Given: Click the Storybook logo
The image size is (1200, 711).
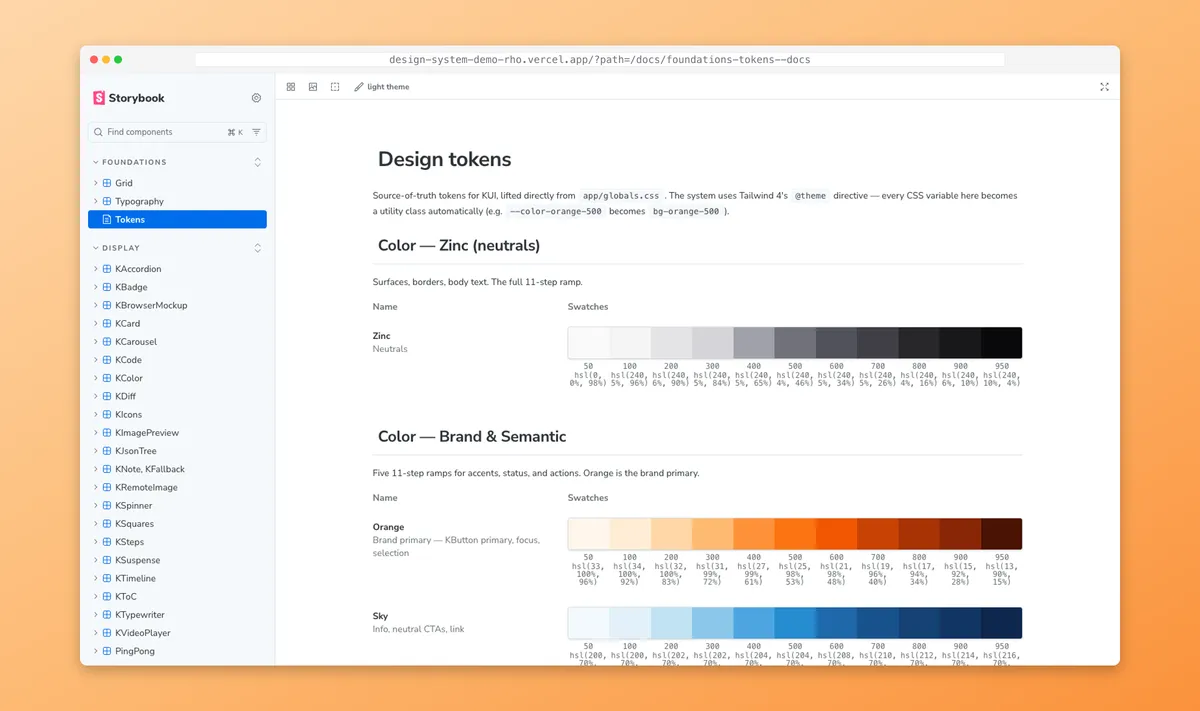Looking at the screenshot, I should 128,98.
